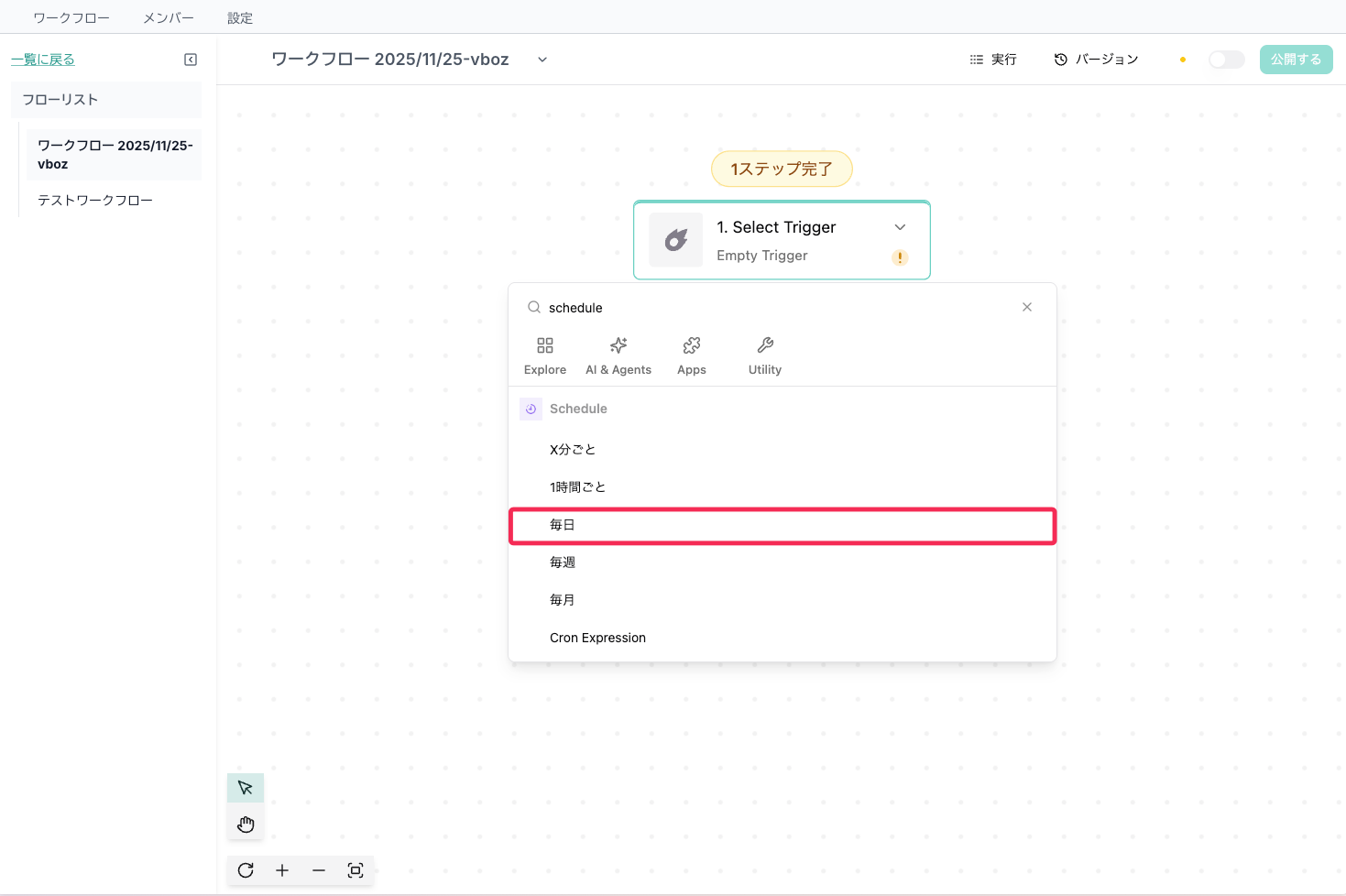The image size is (1346, 896).
Task: Collapse the sidebar panel icon
Action: pos(191,60)
